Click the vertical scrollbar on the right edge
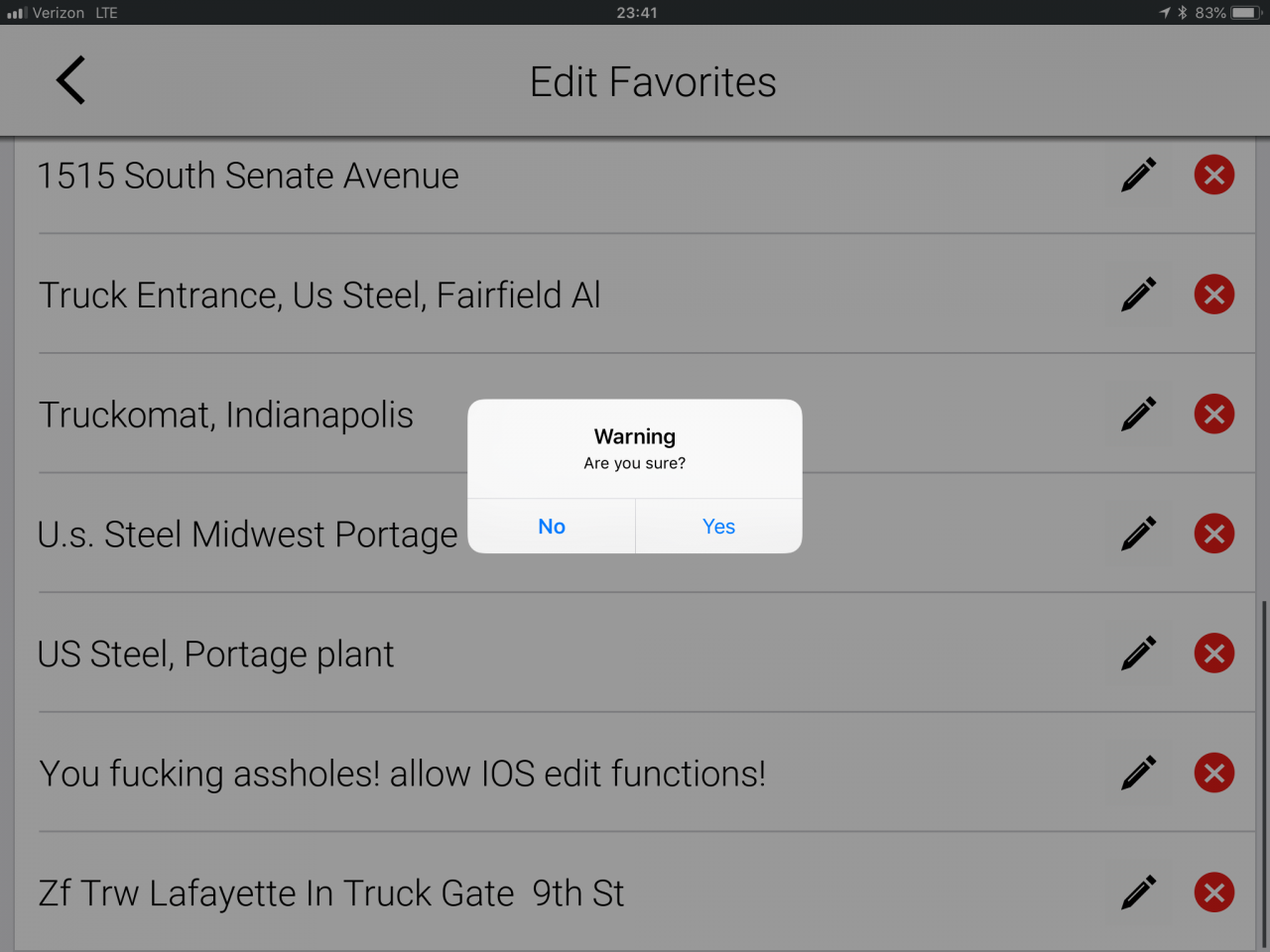This screenshot has width=1270, height=952. [x=1263, y=773]
